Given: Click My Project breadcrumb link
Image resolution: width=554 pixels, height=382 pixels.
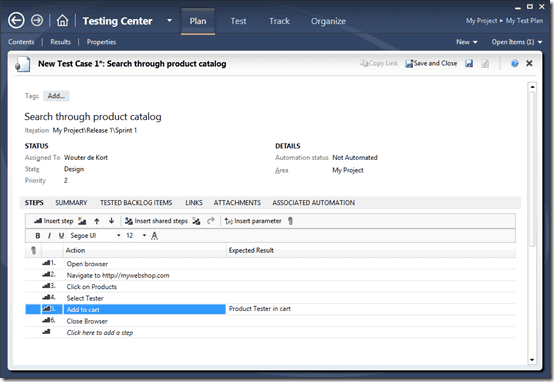Looking at the screenshot, I should click(481, 21).
